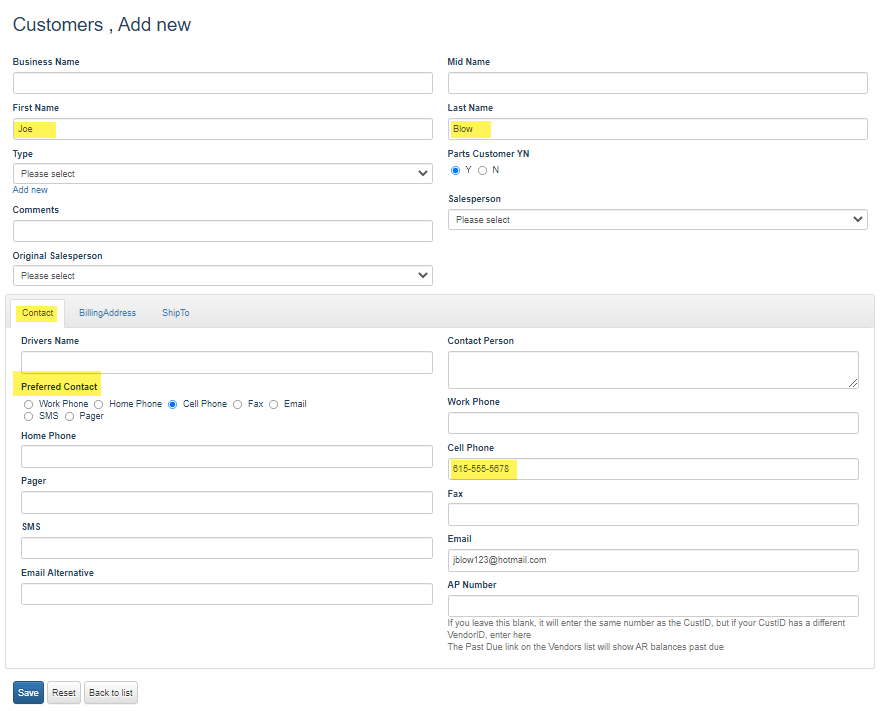This screenshot has height=711, width=880.
Task: Select the Y option for Parts Customer
Action: coord(455,171)
